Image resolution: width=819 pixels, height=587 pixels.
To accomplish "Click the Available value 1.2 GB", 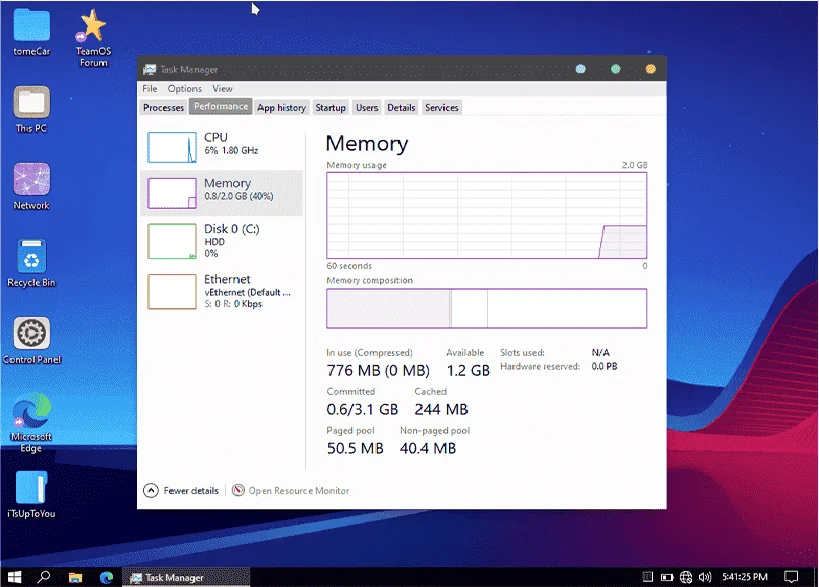I will [x=468, y=370].
